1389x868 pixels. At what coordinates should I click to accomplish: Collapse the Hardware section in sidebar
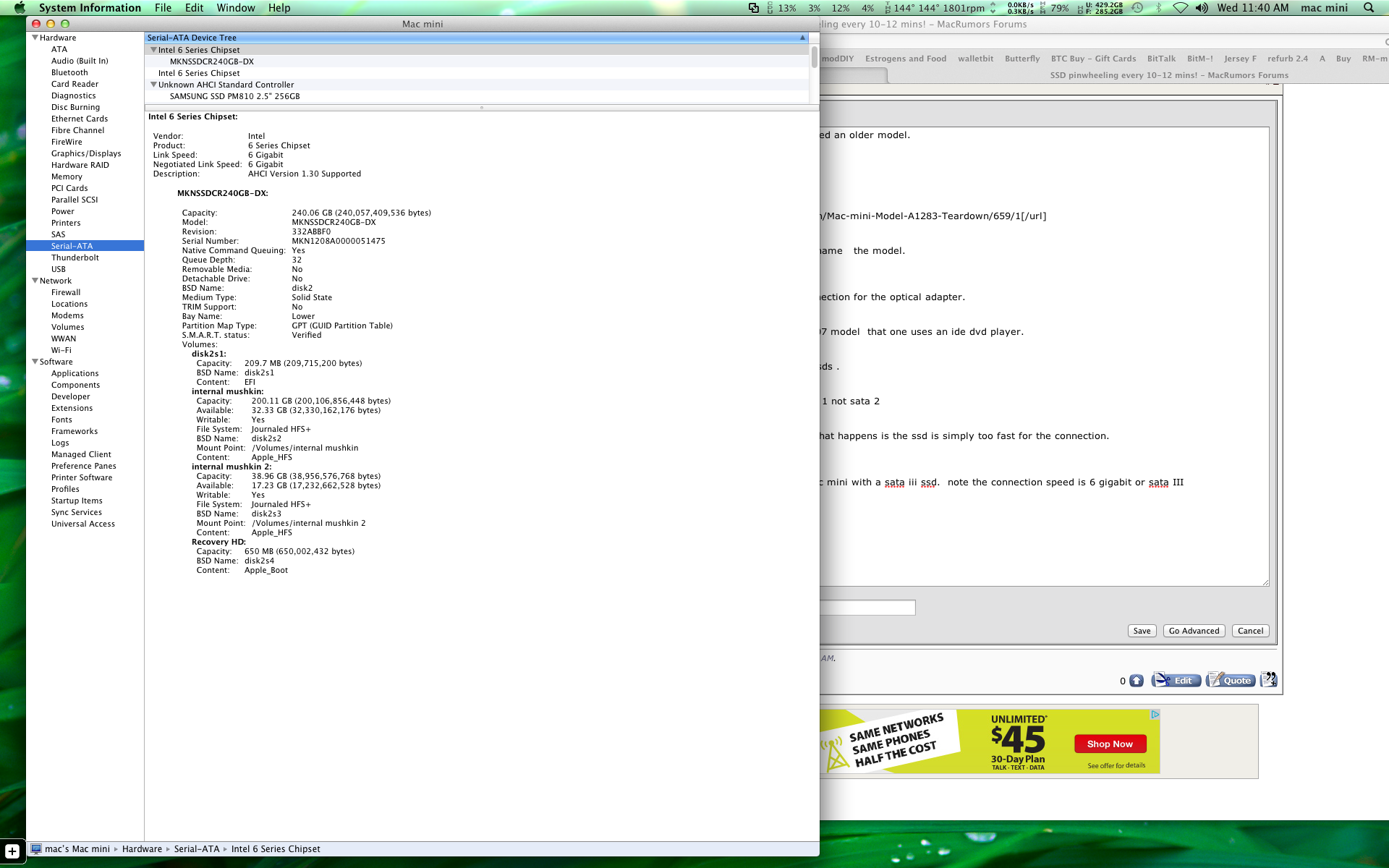(x=35, y=38)
